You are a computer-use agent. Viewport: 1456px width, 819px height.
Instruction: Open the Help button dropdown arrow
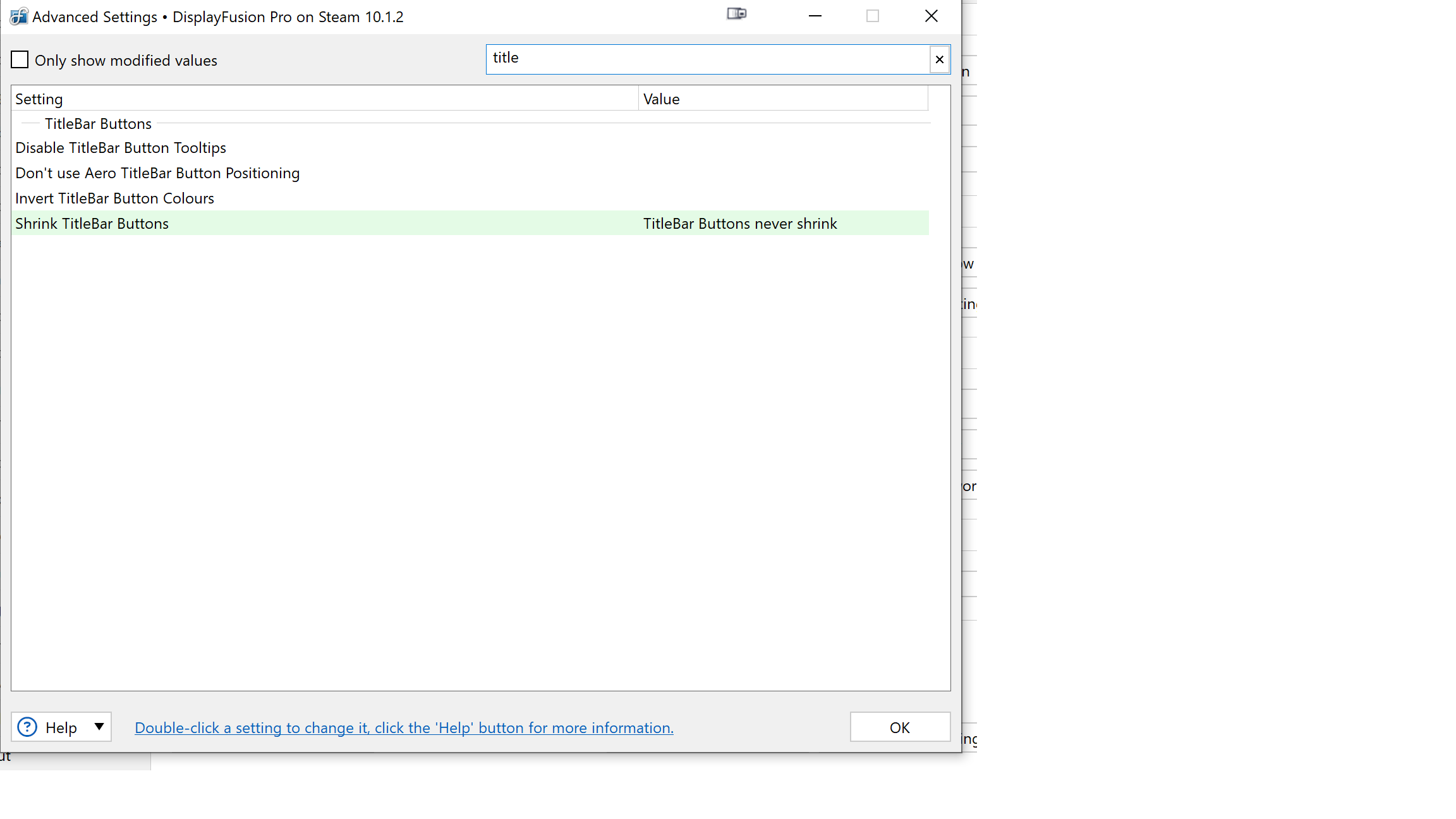coord(99,727)
